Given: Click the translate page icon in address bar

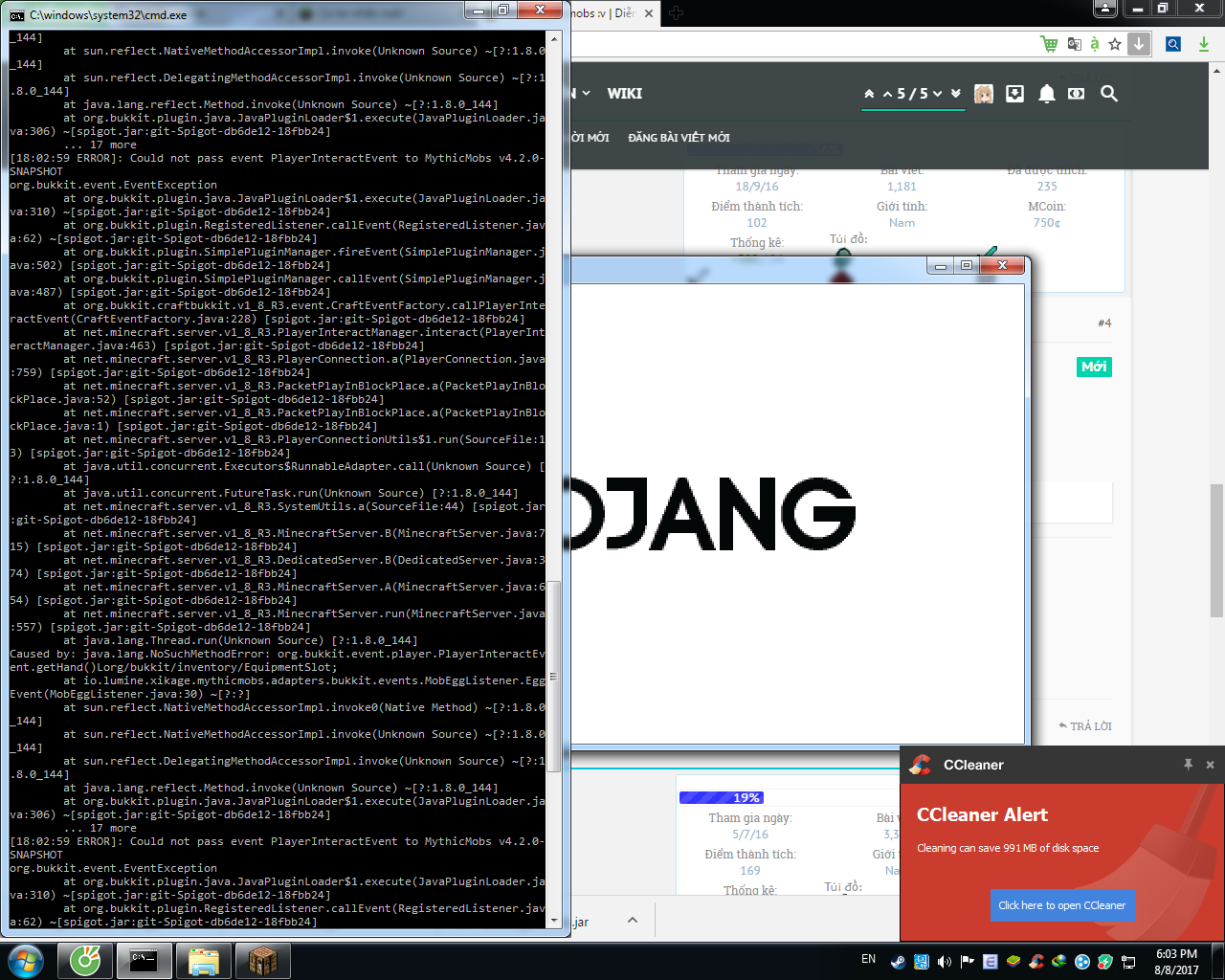Looking at the screenshot, I should [1074, 44].
